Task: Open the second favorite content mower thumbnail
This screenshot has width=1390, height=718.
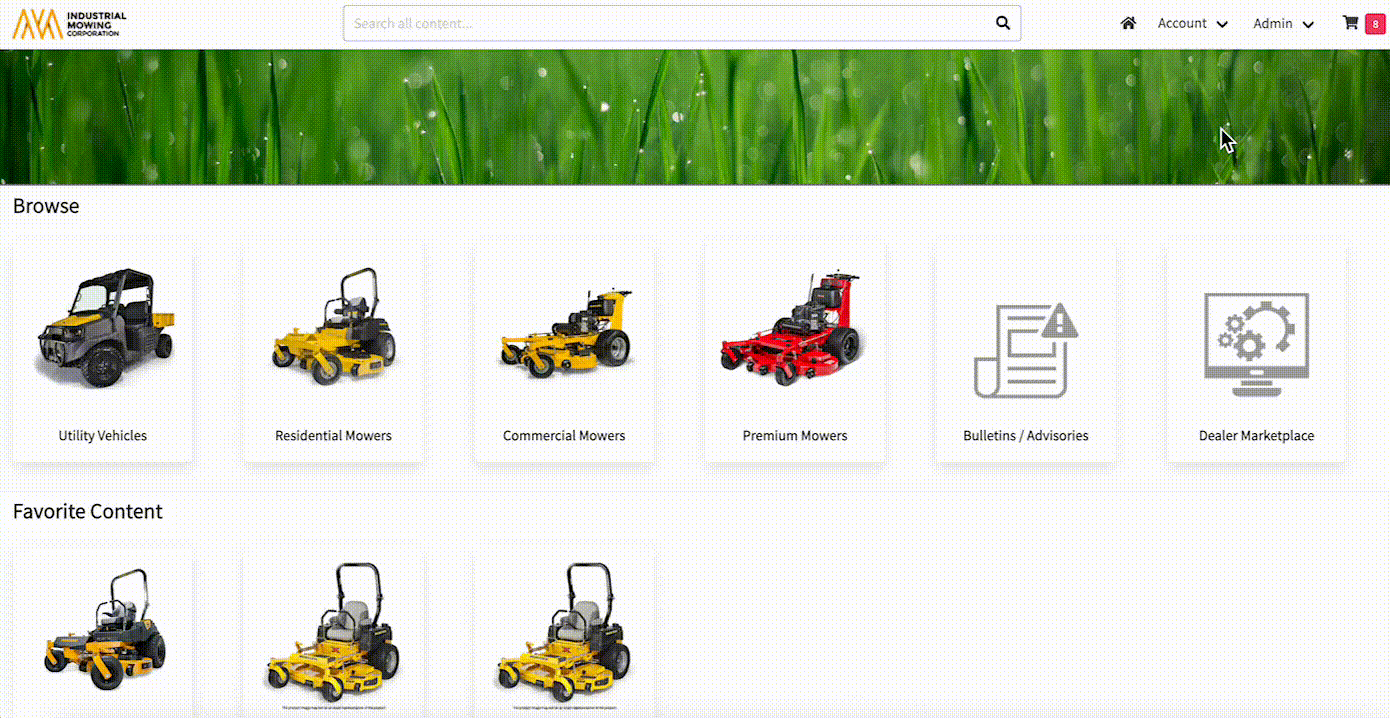Action: point(333,630)
